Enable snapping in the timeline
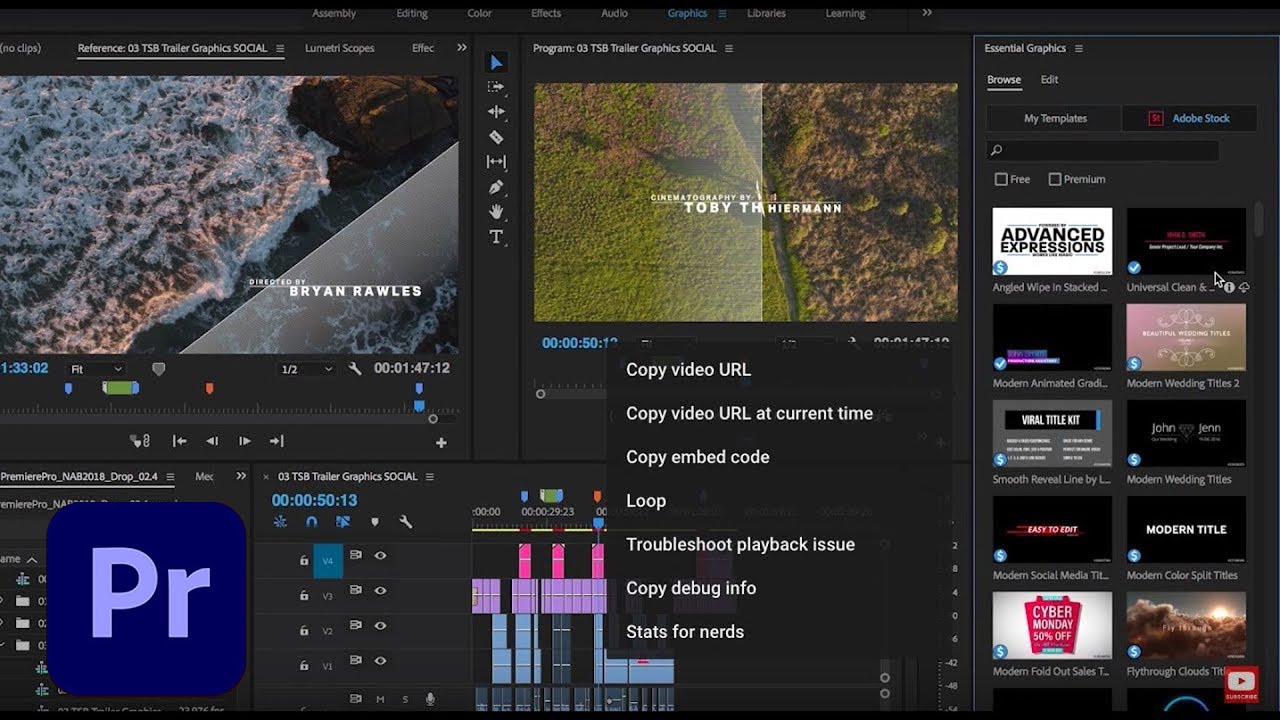Image resolution: width=1280 pixels, height=720 pixels. (311, 522)
